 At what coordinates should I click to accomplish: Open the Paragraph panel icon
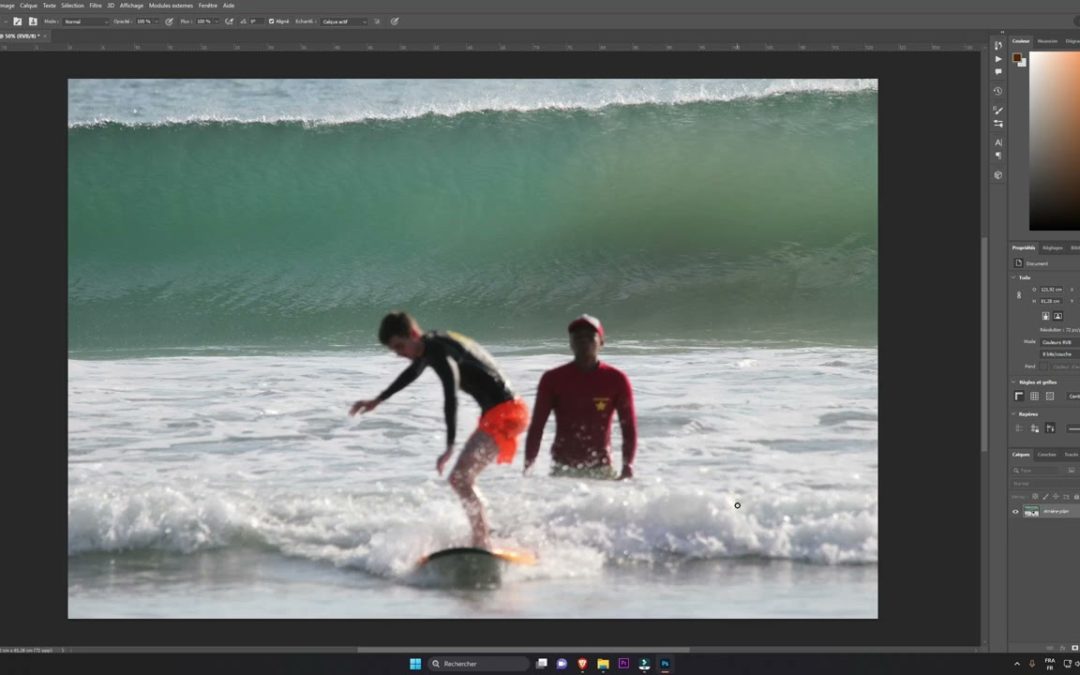[998, 156]
